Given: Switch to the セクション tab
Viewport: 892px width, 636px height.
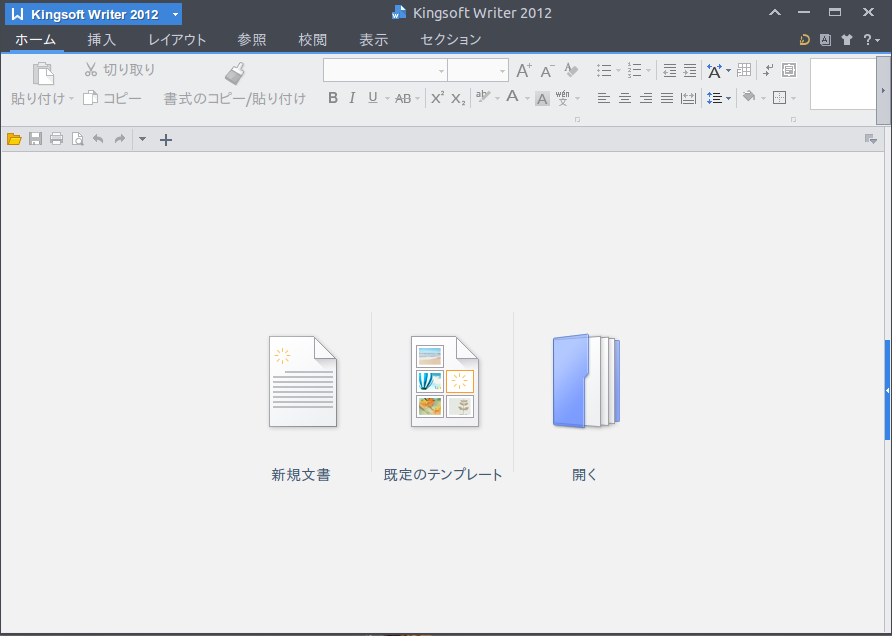Looking at the screenshot, I should (451, 40).
